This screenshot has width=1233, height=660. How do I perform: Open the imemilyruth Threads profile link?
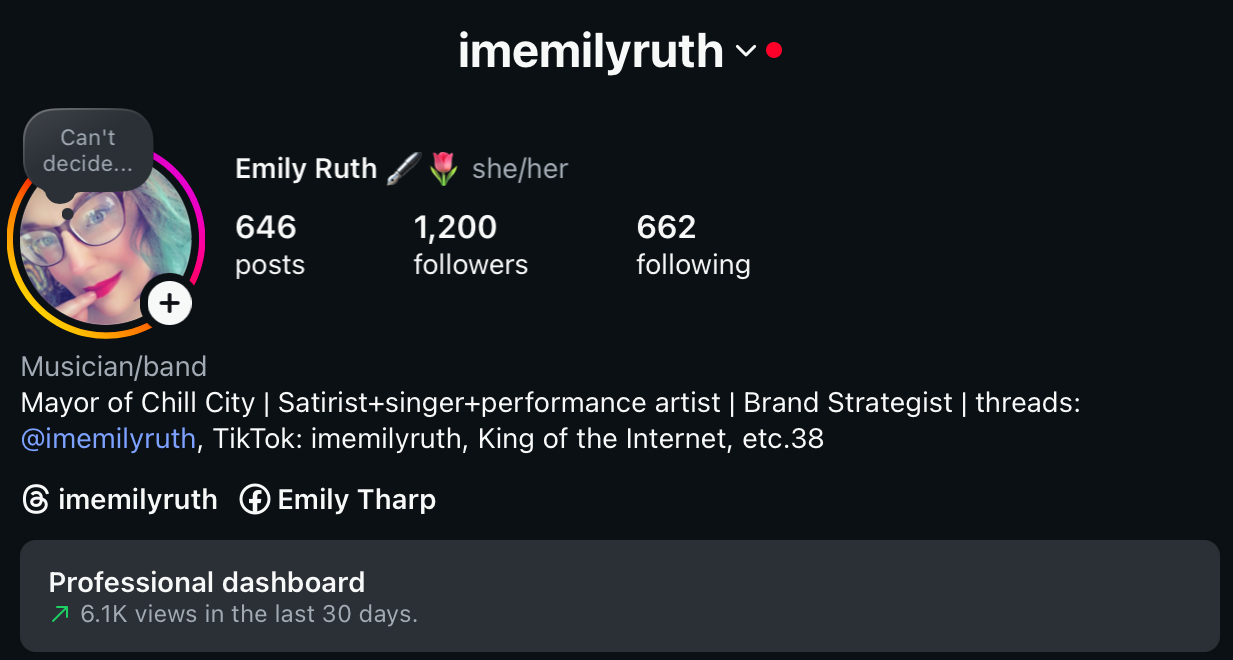137,500
